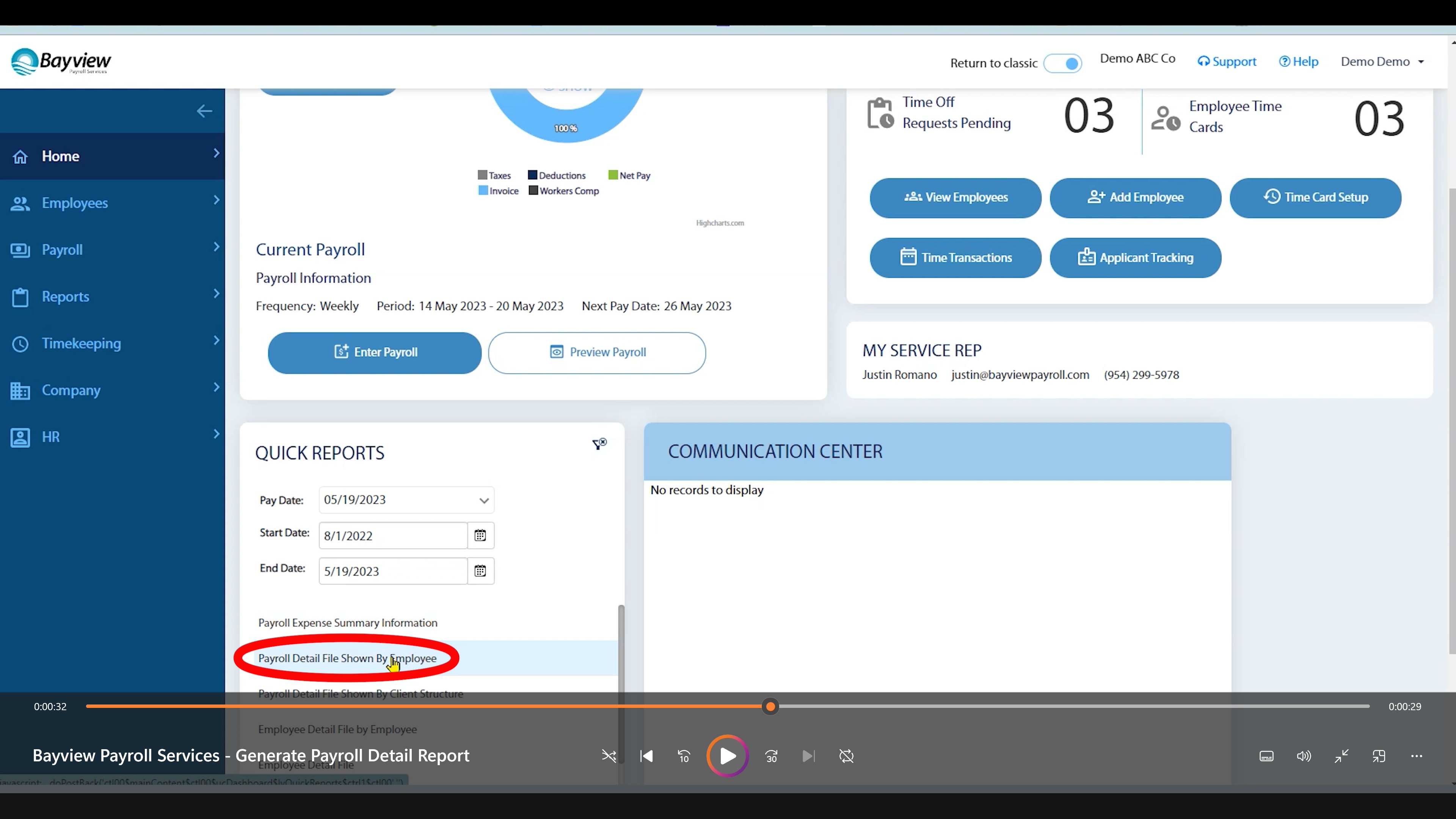Toggle repeat mode in the player

click(846, 756)
